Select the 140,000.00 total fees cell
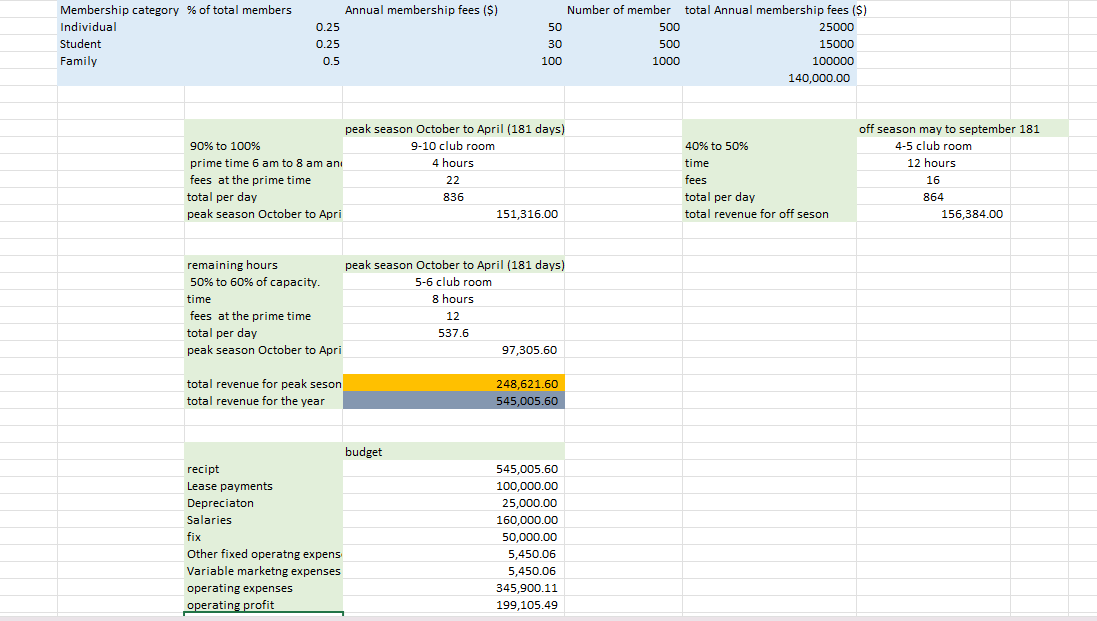1097x621 pixels. [820, 78]
